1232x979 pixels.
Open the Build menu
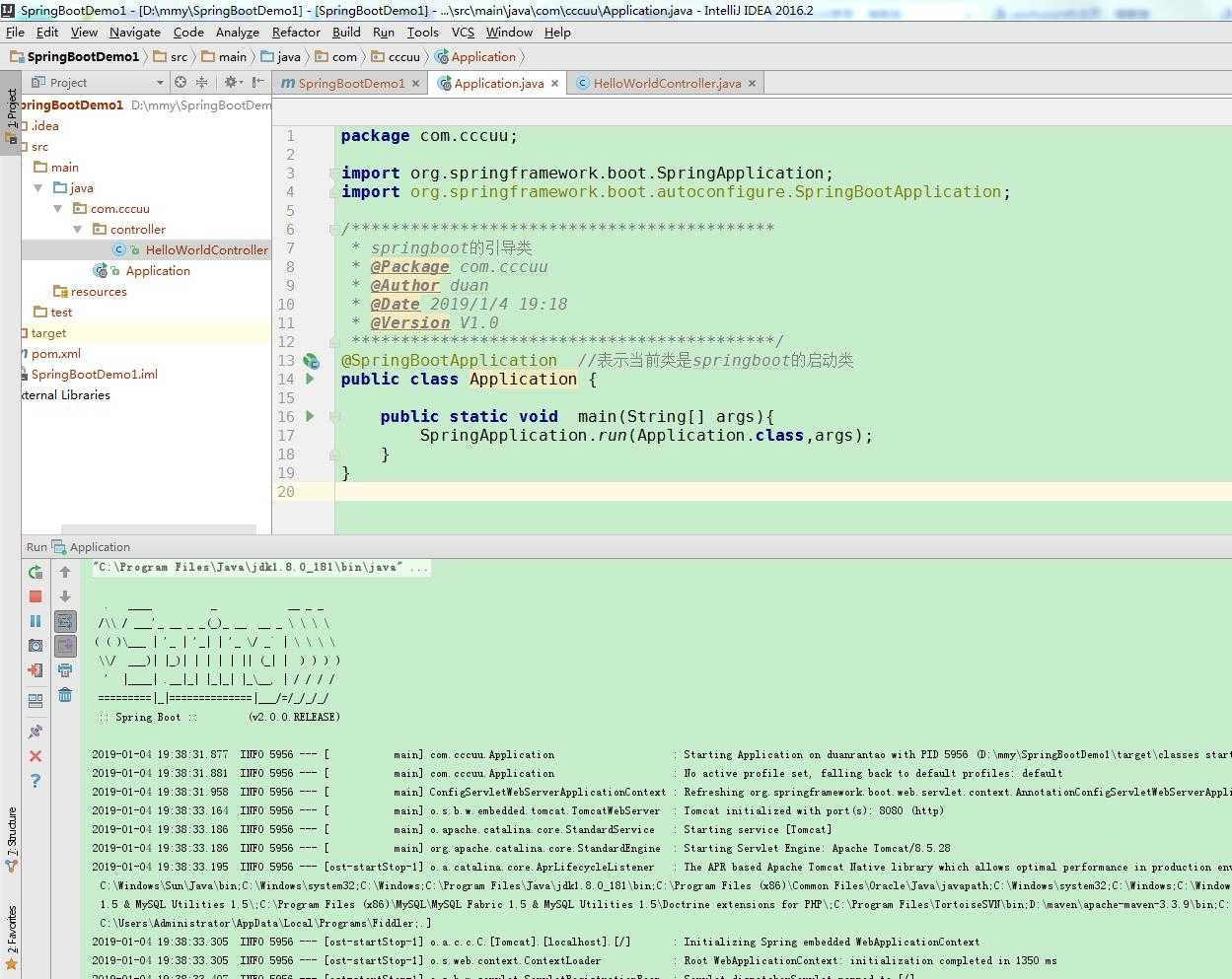[x=346, y=33]
